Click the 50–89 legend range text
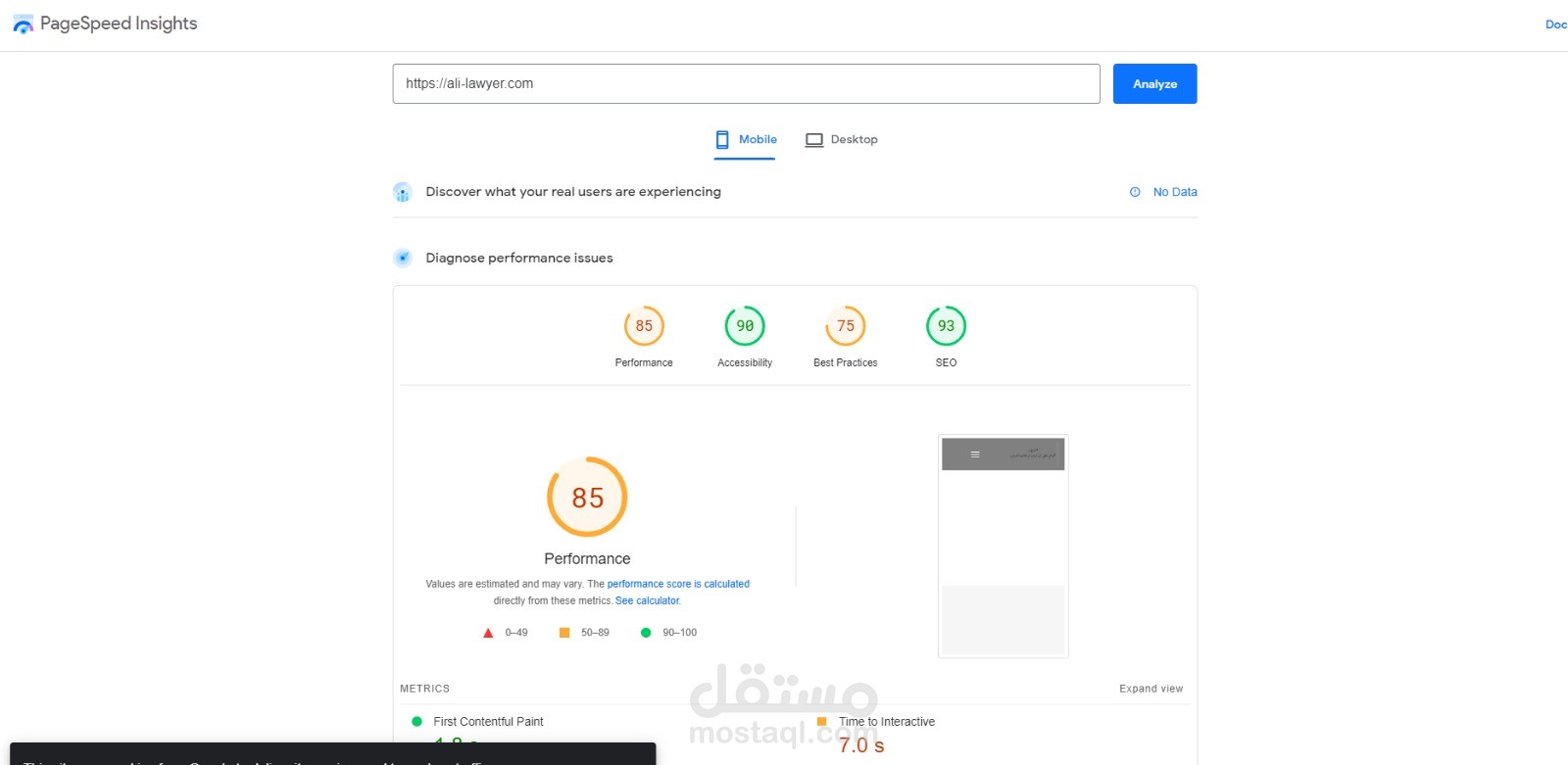This screenshot has height=765, width=1568. 595,633
